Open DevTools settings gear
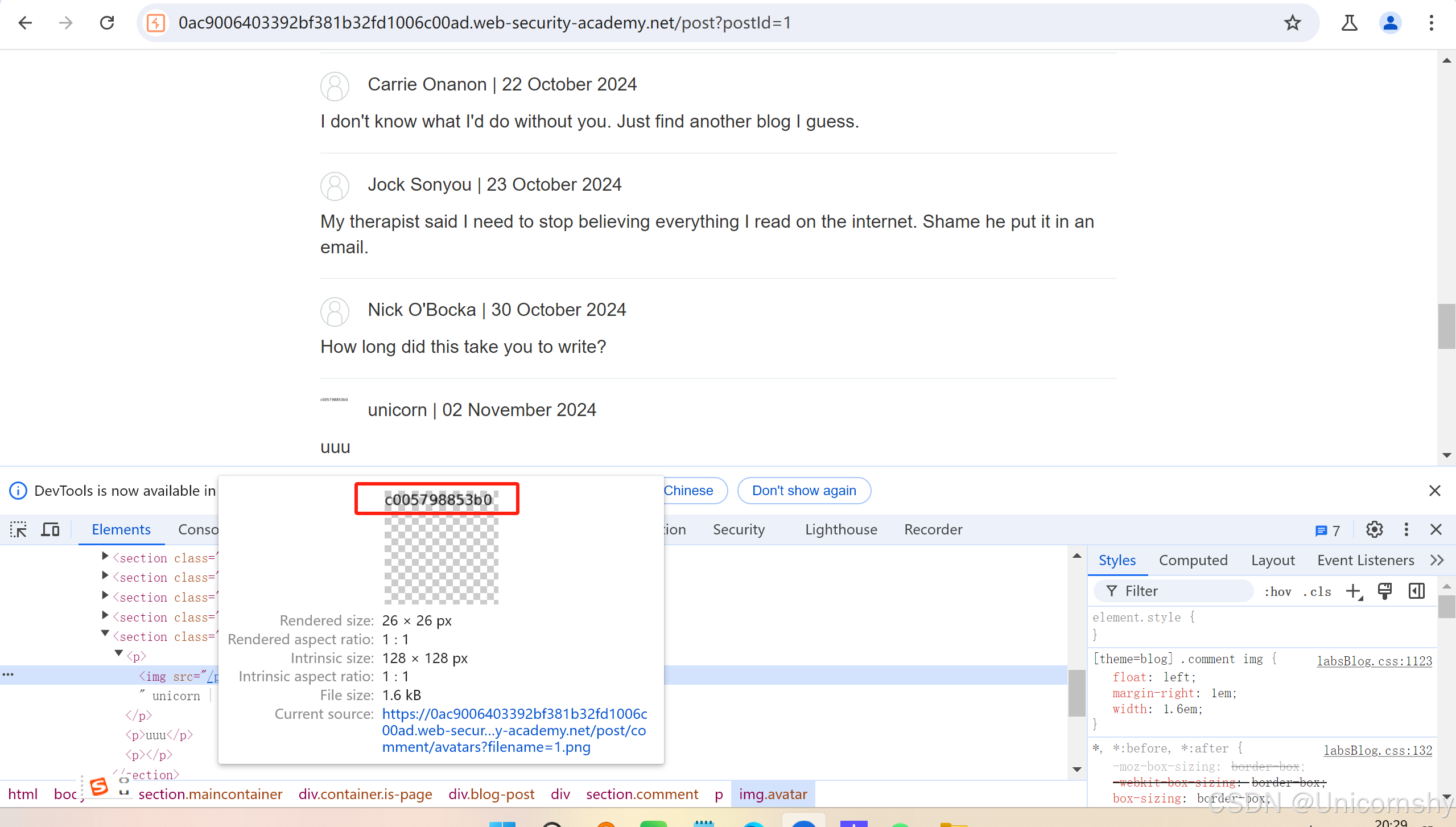 1374,530
